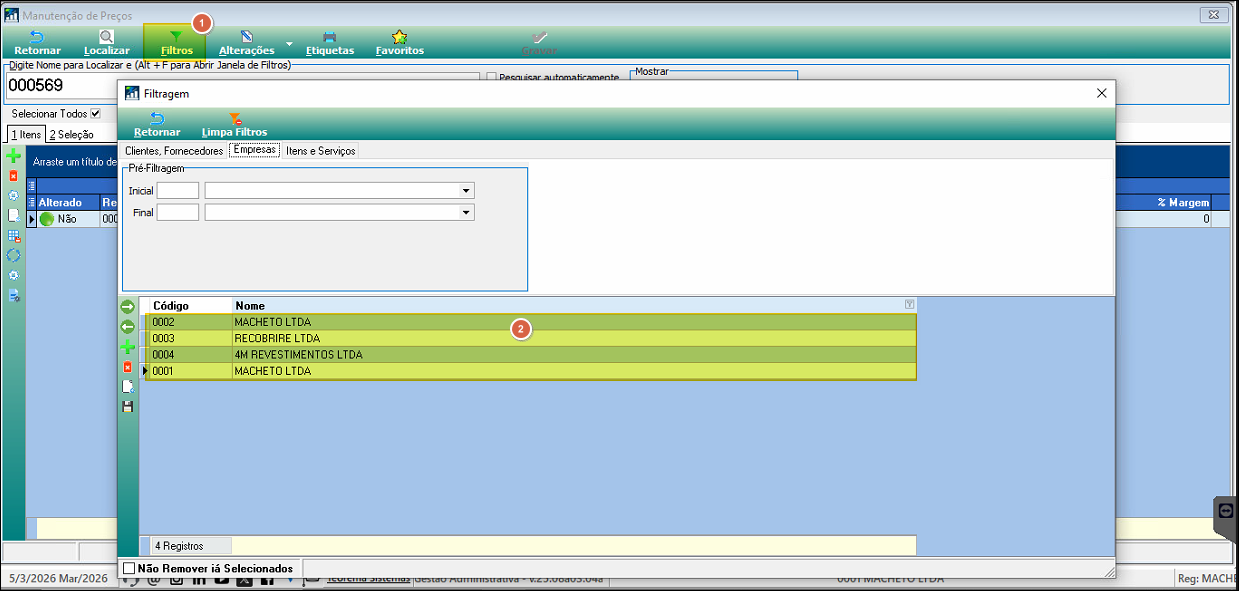This screenshot has width=1239, height=591.
Task: Click page icon in Filtragem side strip
Action: 127,386
